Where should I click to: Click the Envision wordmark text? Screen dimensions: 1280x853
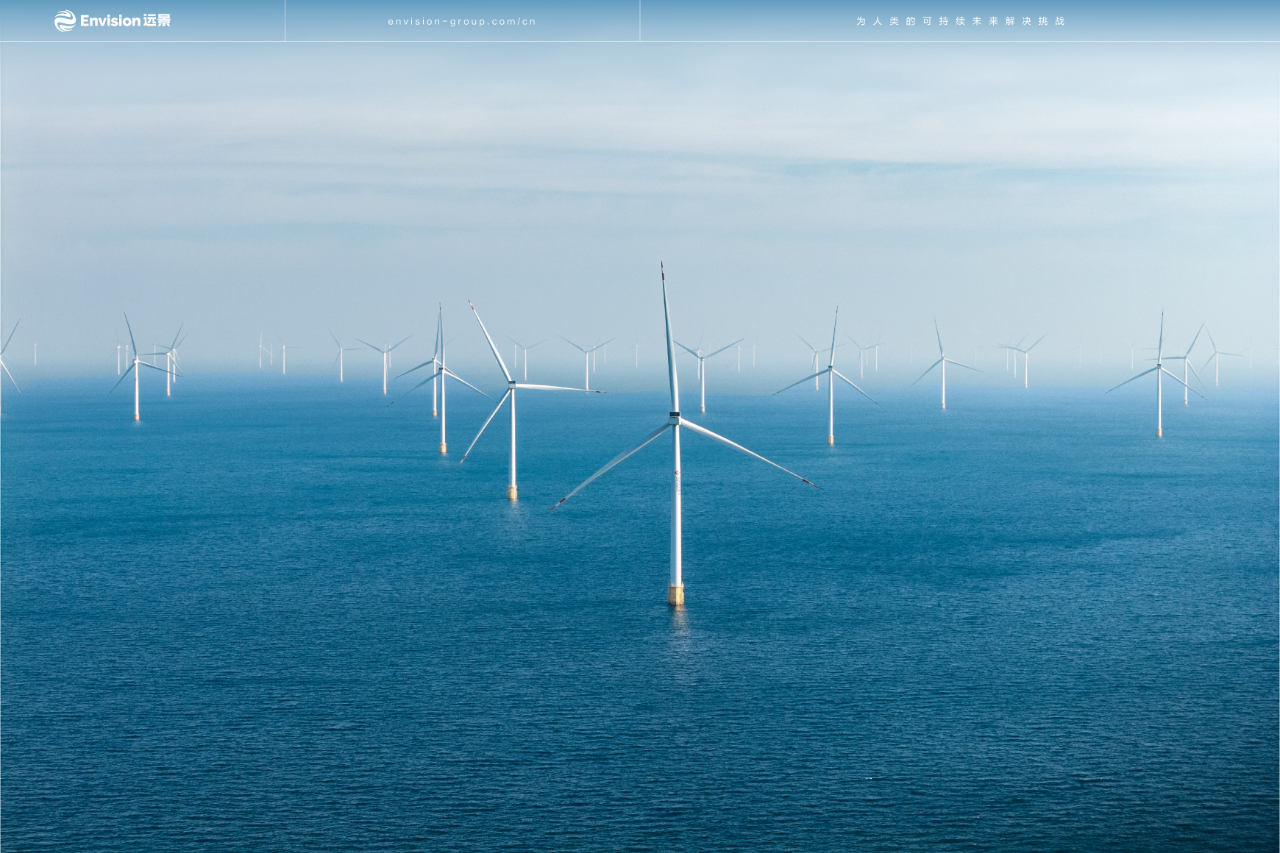(x=110, y=21)
